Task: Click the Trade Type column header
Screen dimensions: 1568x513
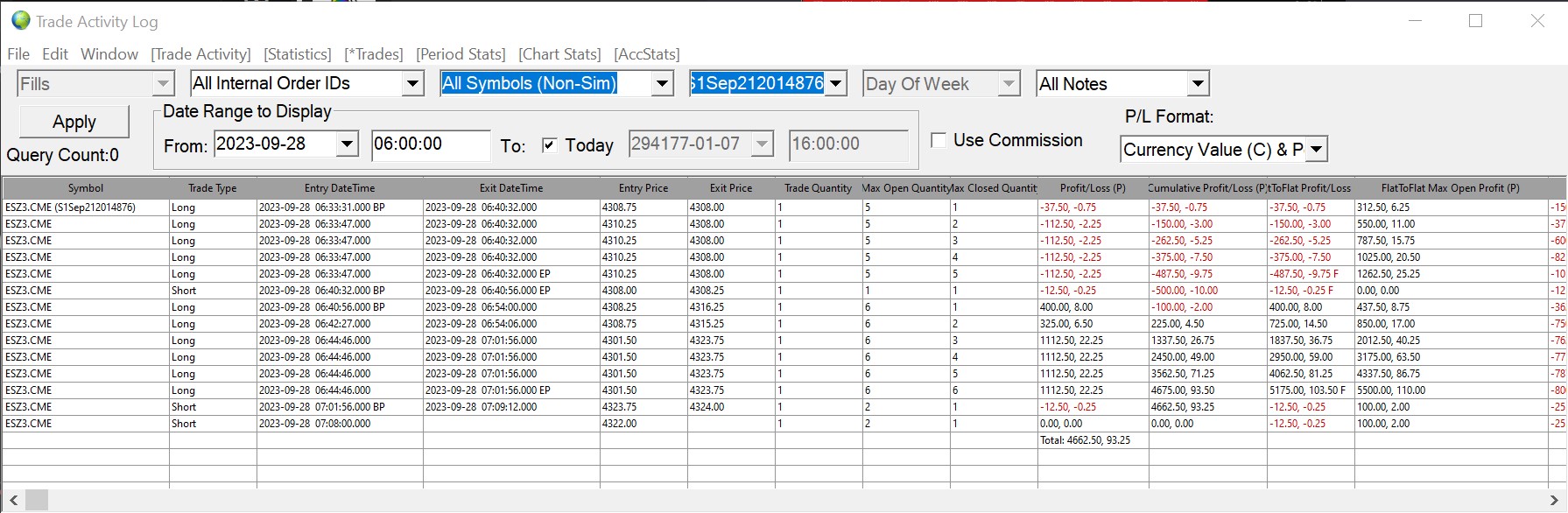Action: pos(213,188)
